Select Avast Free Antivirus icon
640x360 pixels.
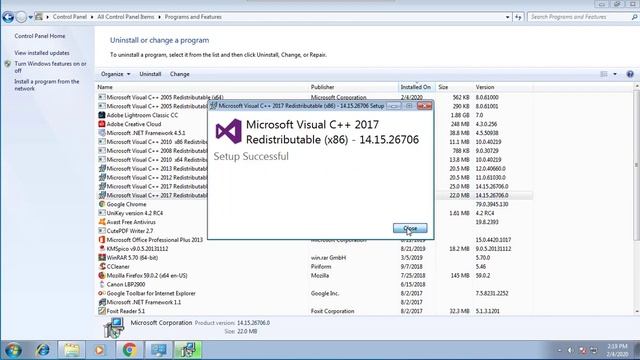point(102,222)
